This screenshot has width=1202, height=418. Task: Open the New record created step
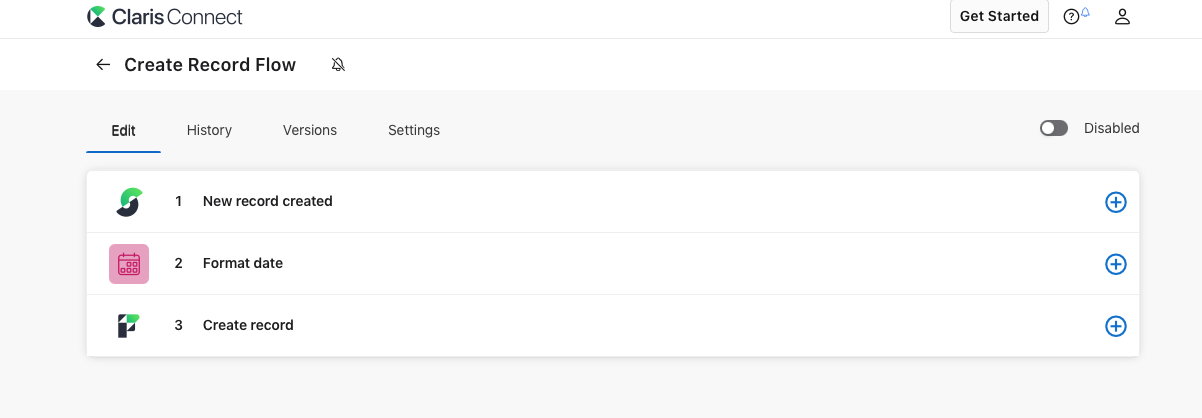(267, 201)
